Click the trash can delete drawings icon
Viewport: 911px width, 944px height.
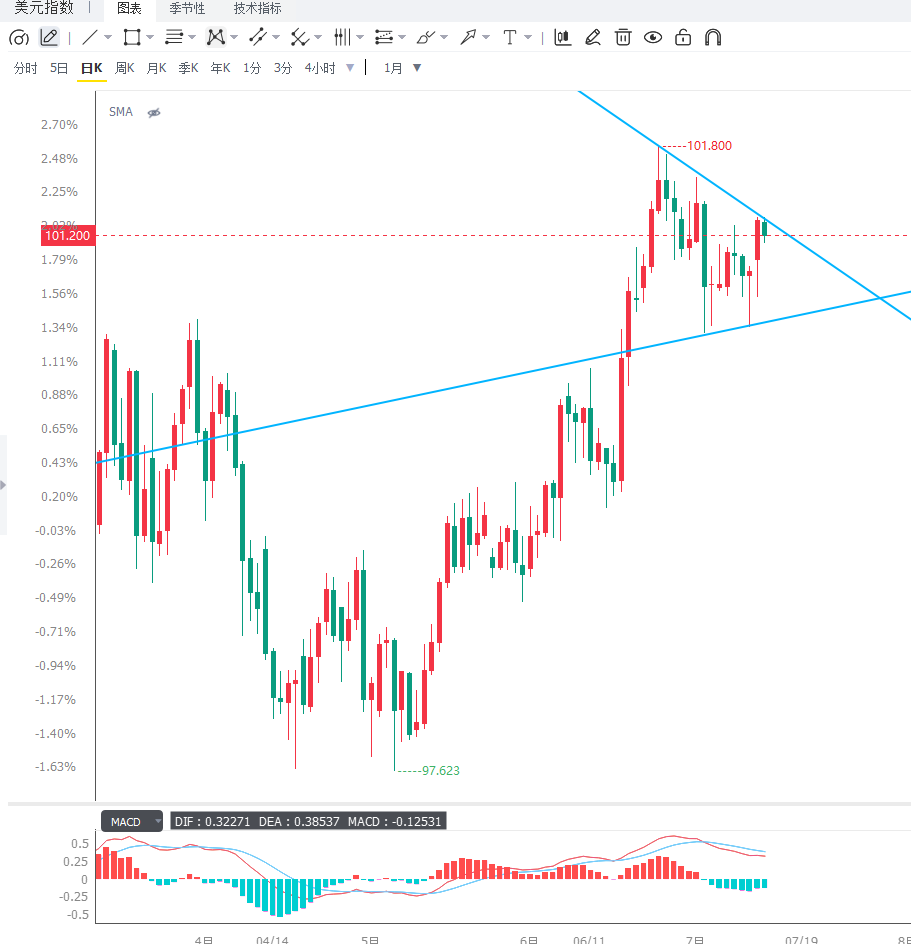point(623,37)
